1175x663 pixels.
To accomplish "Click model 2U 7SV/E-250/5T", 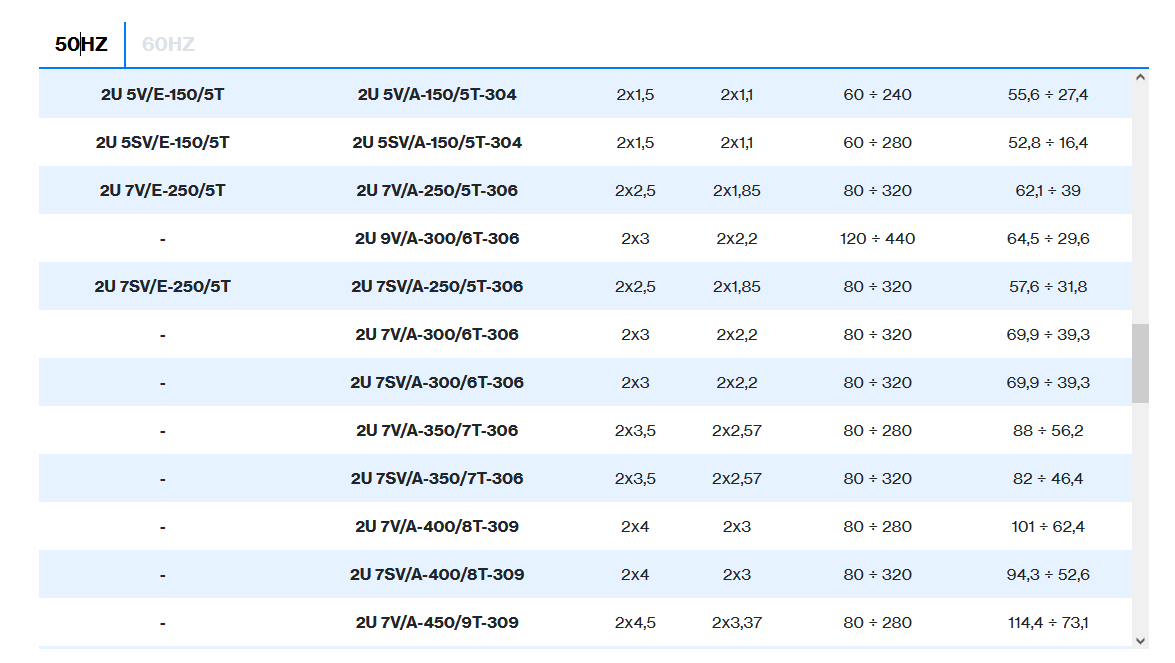I will (162, 287).
